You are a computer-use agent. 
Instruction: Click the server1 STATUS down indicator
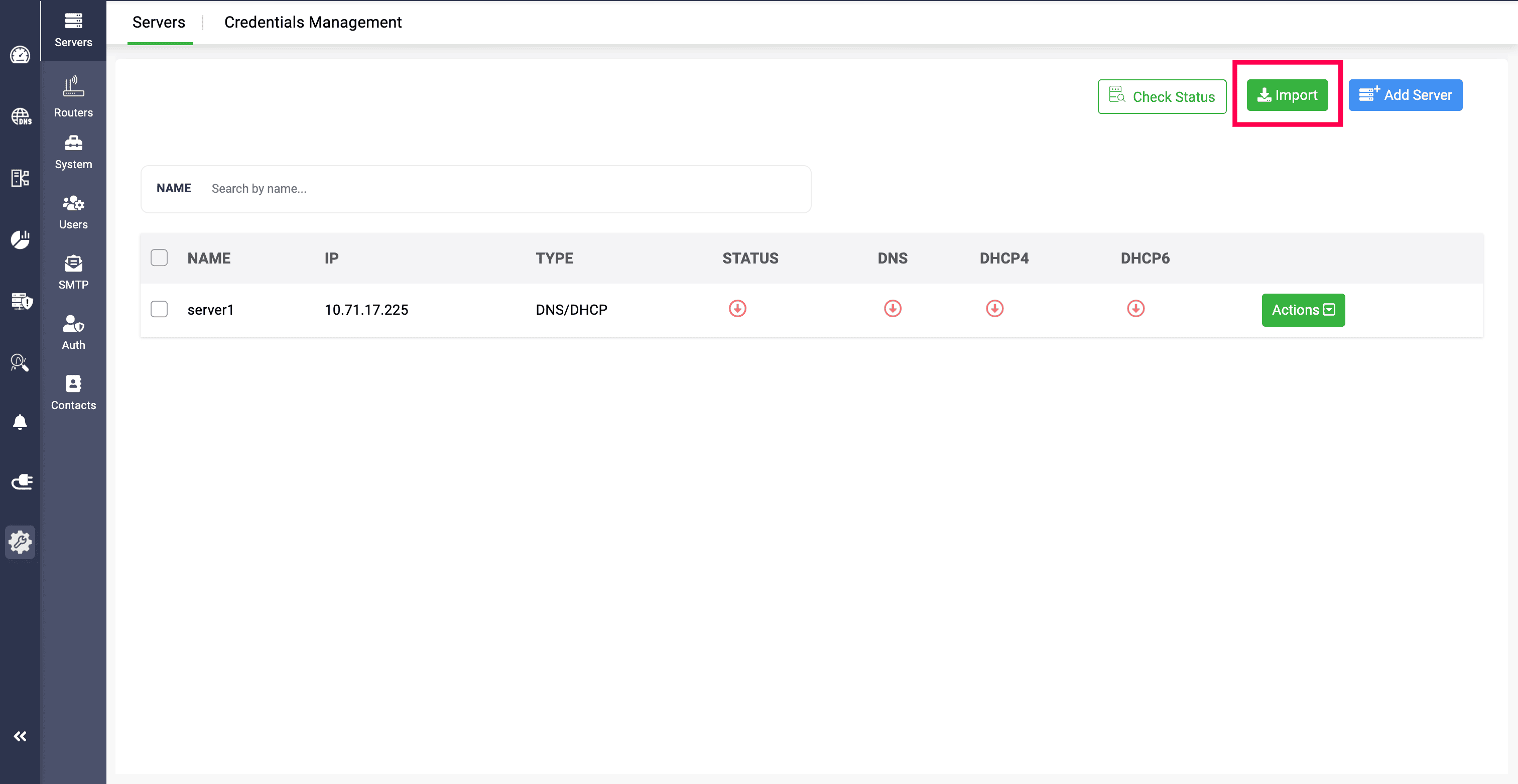[737, 309]
